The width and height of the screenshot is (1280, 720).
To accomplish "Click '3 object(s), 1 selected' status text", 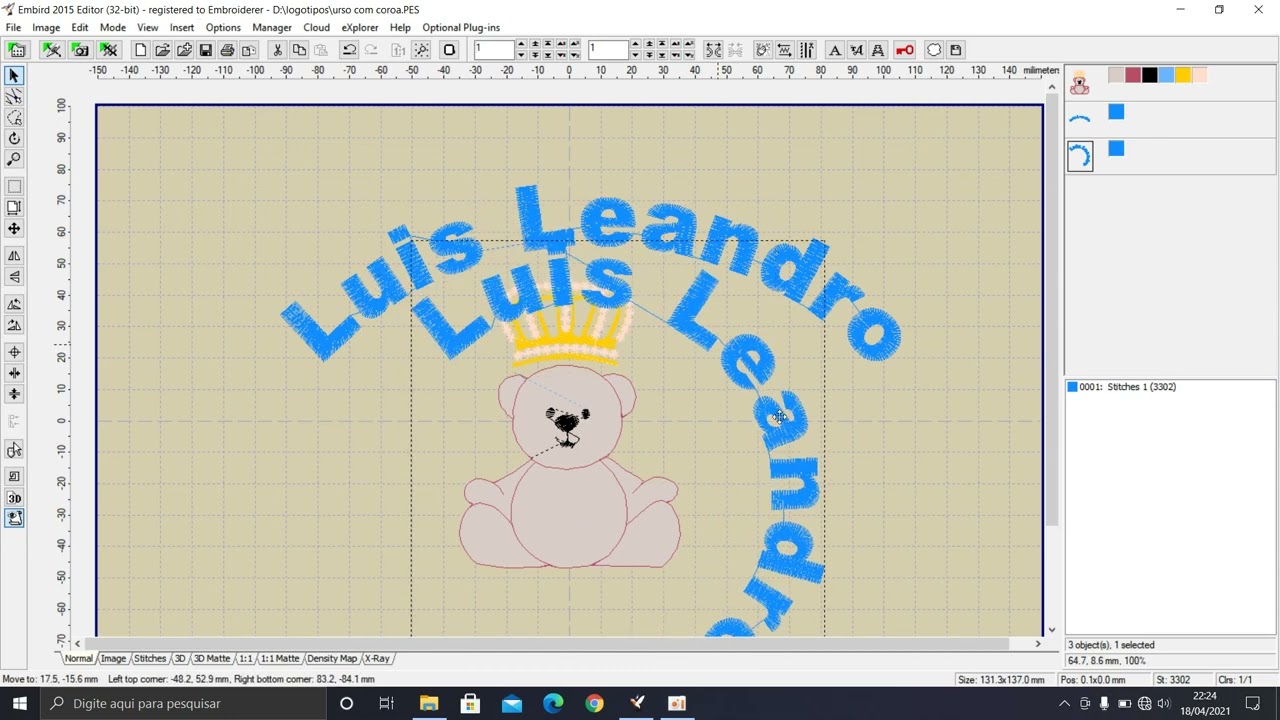I will click(x=1111, y=645).
